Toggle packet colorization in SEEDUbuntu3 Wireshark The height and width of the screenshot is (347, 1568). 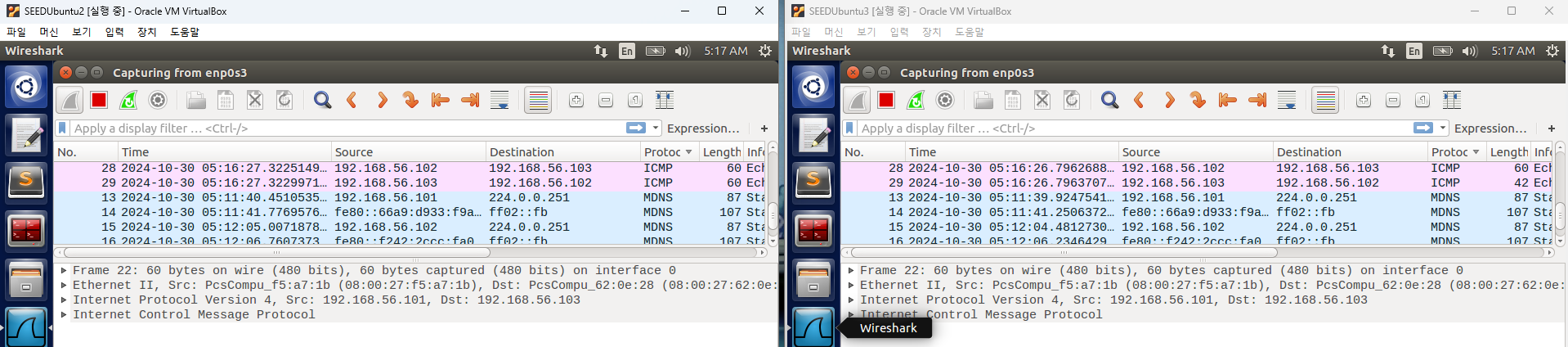click(1325, 100)
